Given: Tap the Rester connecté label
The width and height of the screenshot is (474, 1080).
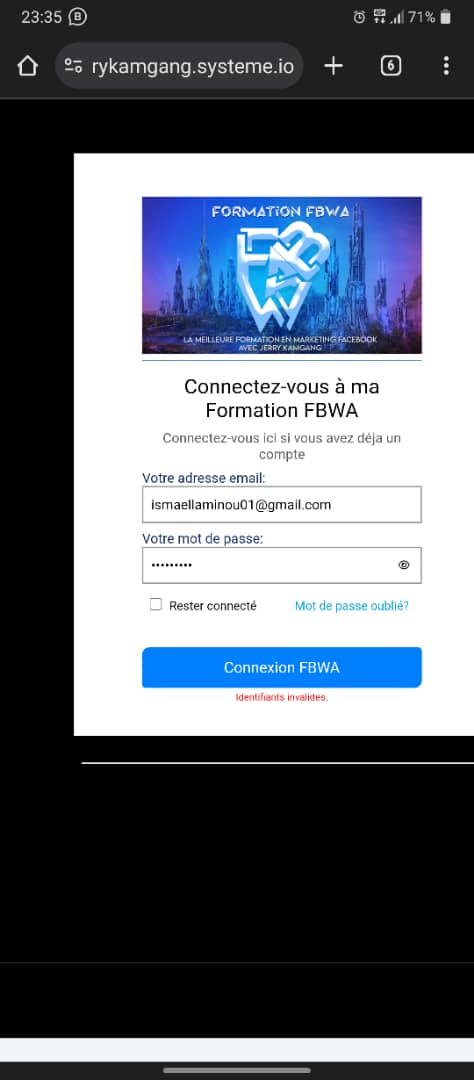Looking at the screenshot, I should (213, 606).
